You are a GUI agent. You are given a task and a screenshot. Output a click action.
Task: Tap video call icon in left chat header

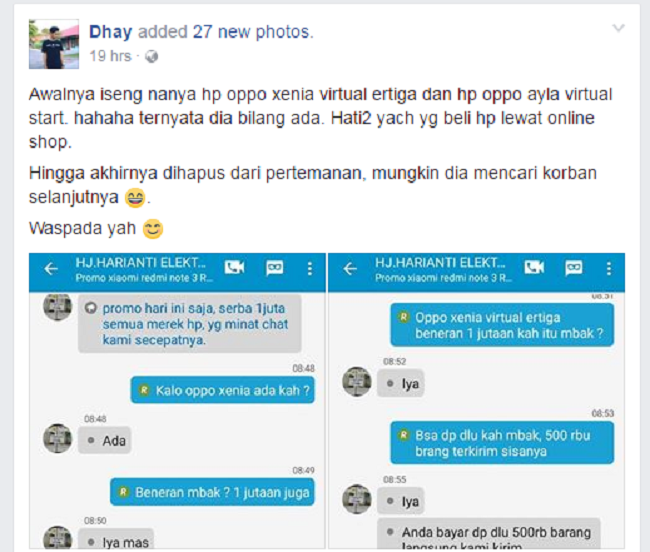tap(234, 268)
